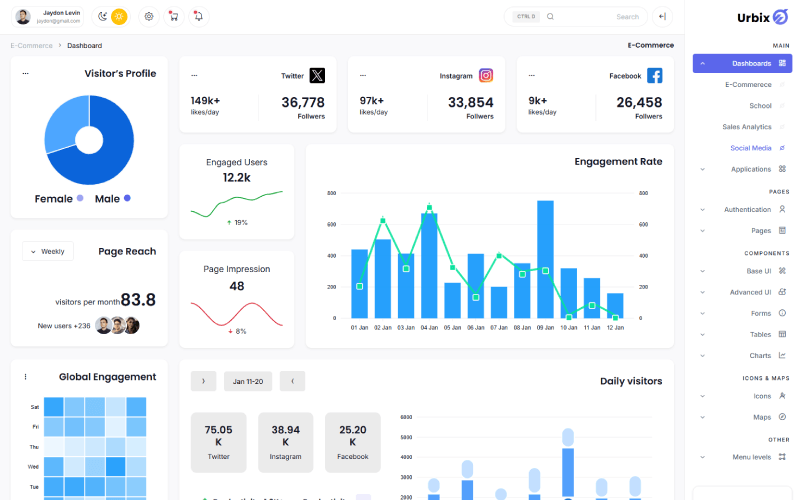Click the Facebook logo icon

tap(654, 75)
